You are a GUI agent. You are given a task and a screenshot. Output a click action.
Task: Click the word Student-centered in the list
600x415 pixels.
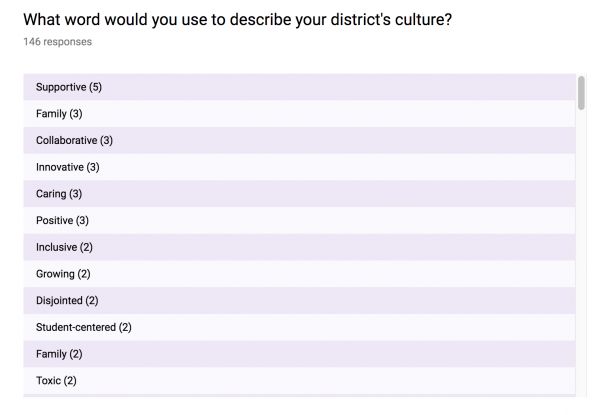point(76,327)
